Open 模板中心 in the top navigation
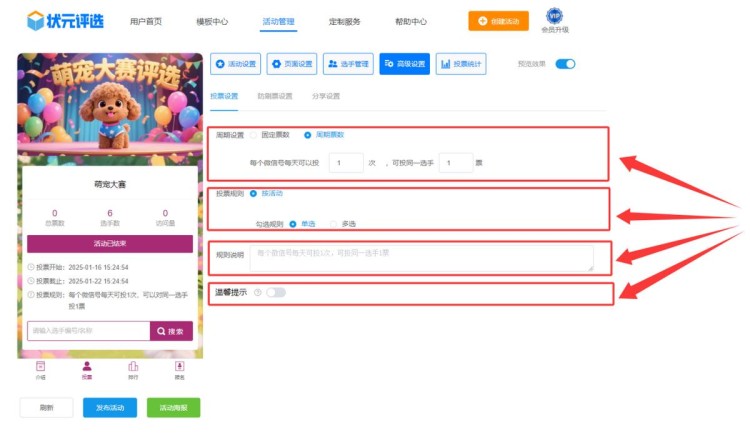This screenshot has width=750, height=435. coord(211,21)
